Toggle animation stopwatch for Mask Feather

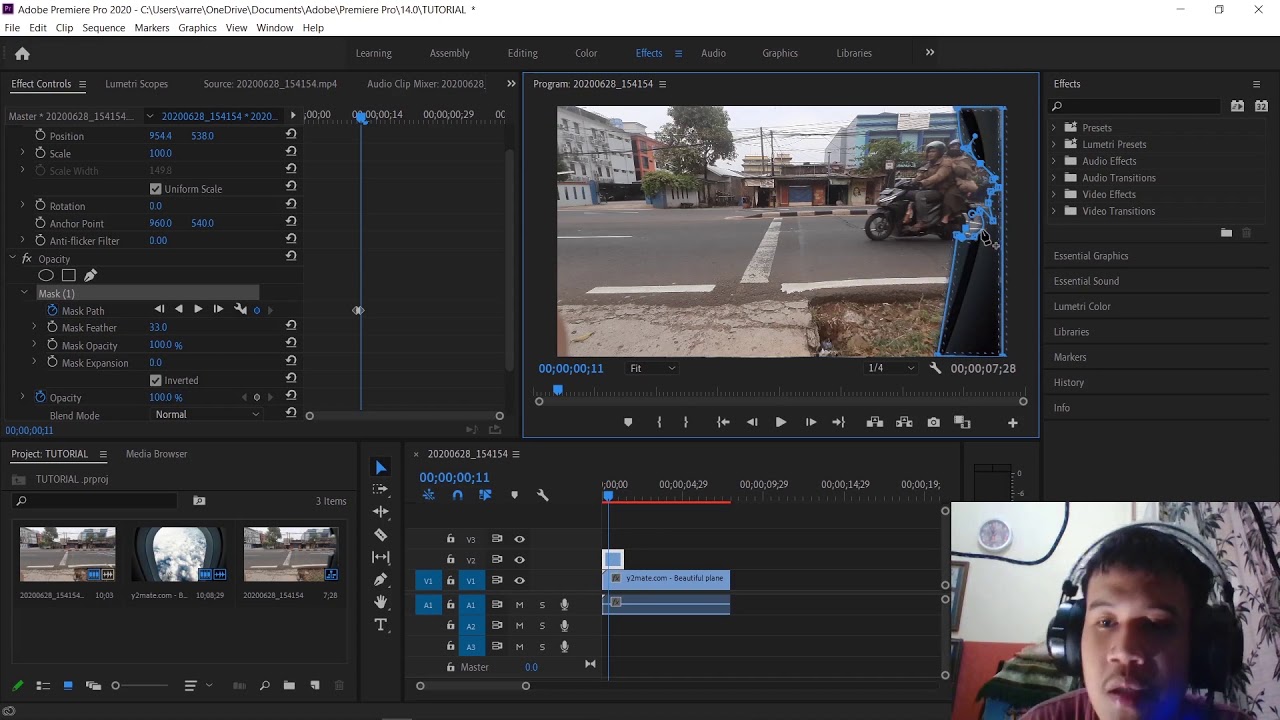click(52, 327)
